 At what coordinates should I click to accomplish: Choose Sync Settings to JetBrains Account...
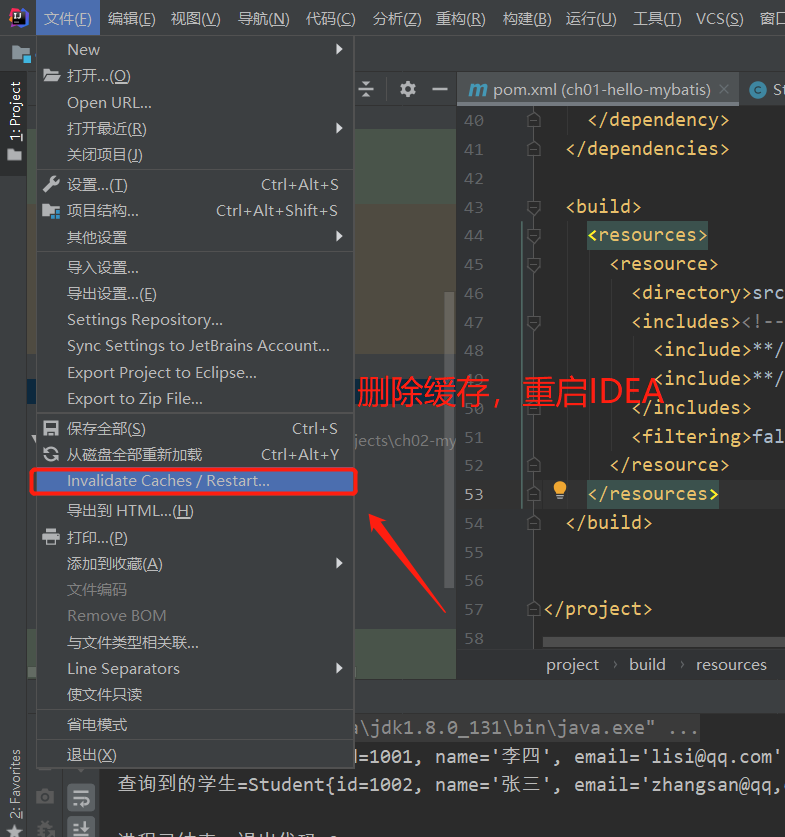(x=195, y=346)
